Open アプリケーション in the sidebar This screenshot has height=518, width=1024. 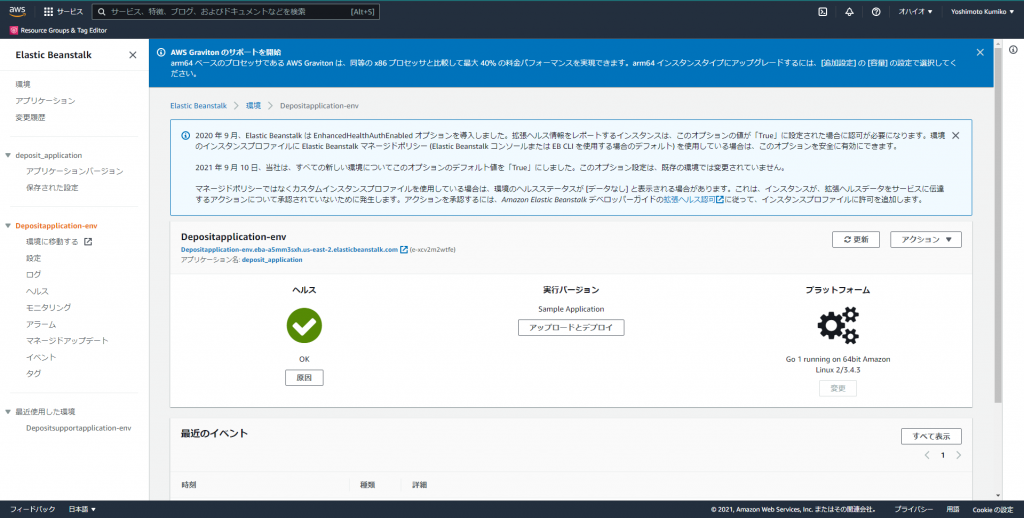(x=45, y=101)
